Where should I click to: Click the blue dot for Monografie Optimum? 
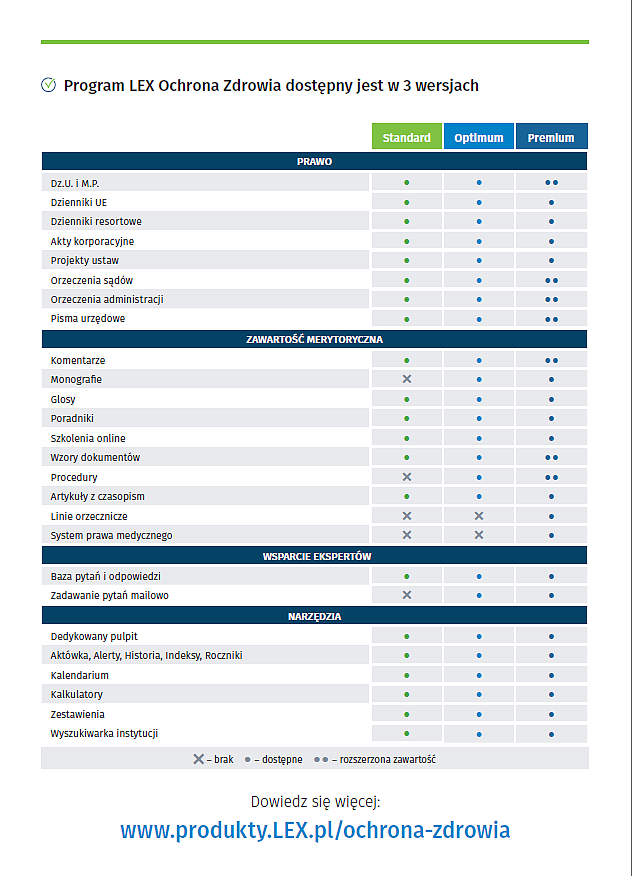tap(479, 379)
